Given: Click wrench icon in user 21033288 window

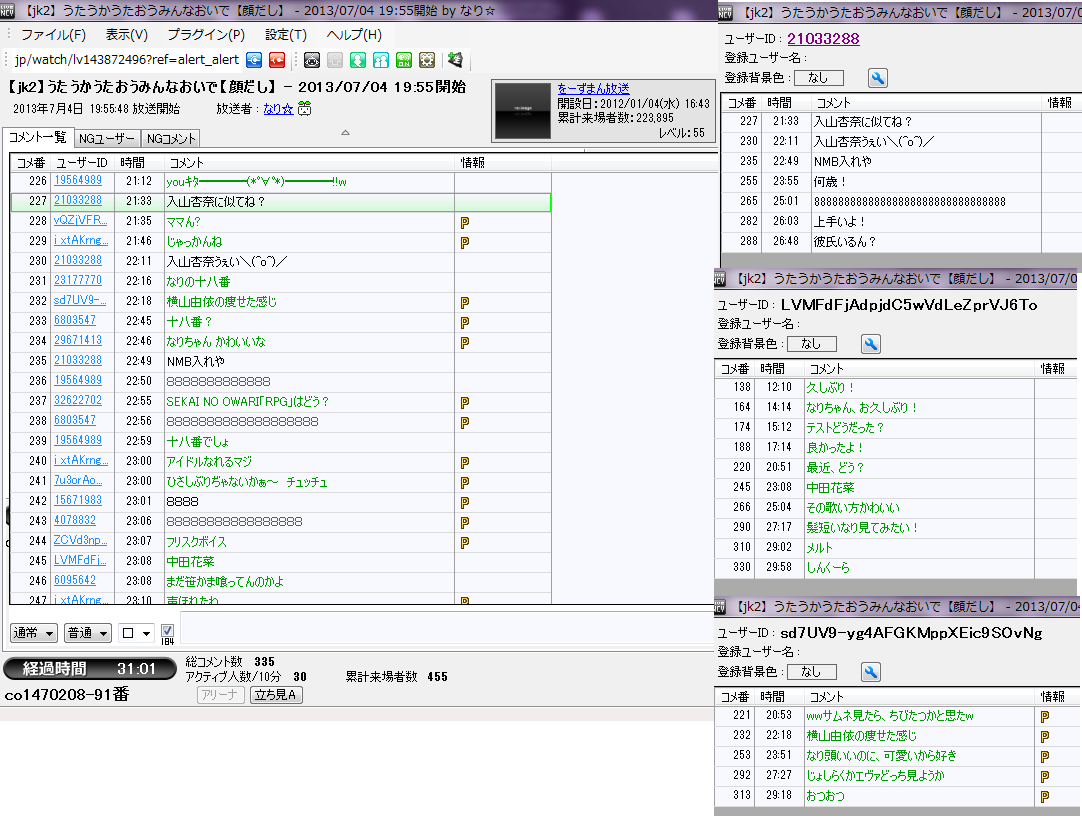Looking at the screenshot, I should (877, 78).
